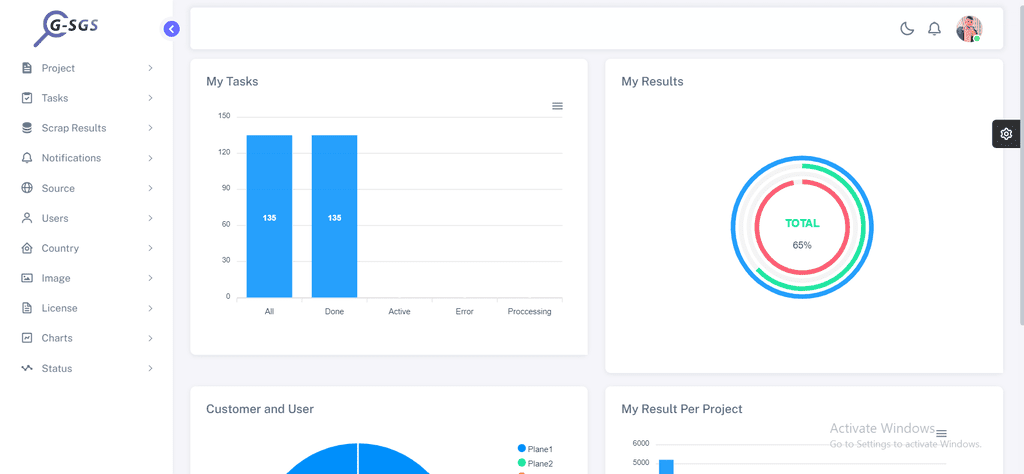The width and height of the screenshot is (1024, 474).
Task: Open the settings gear side panel
Action: tap(1006, 134)
